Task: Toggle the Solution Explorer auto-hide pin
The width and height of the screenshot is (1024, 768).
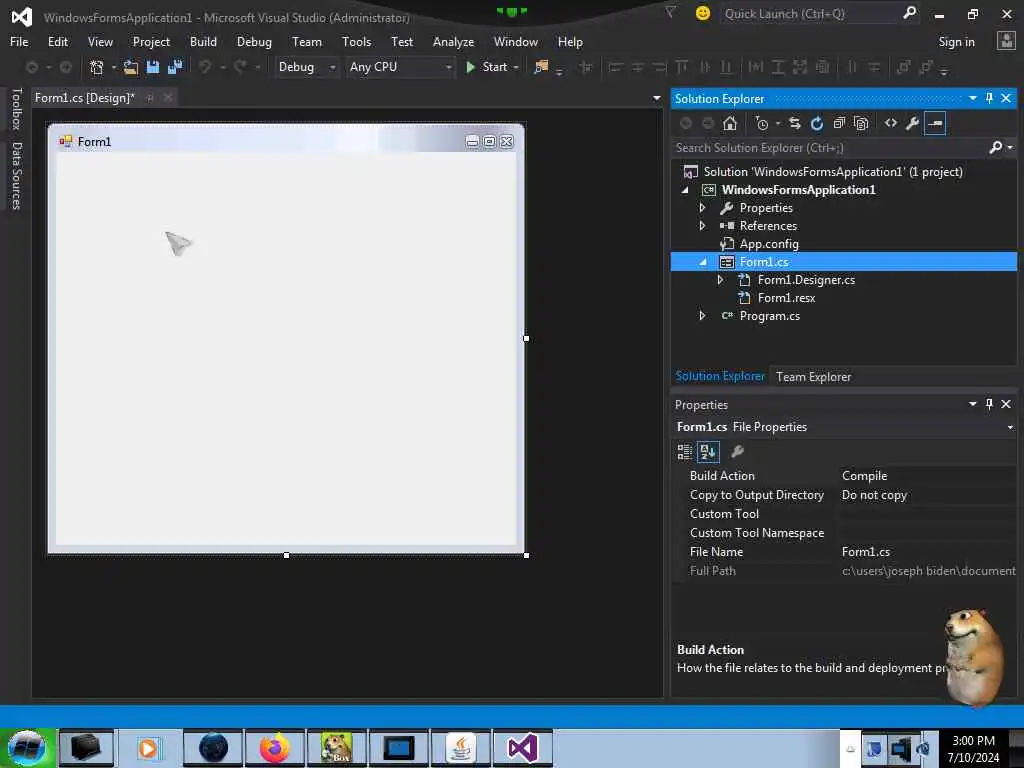Action: pyautogui.click(x=989, y=98)
